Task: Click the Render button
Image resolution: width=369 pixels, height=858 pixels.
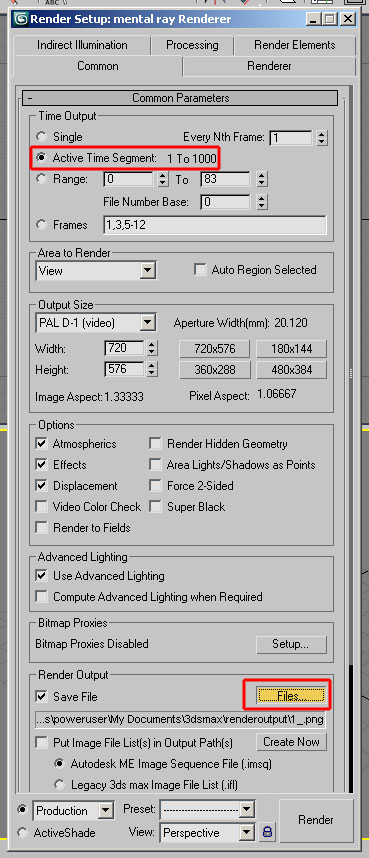Action: 316,820
